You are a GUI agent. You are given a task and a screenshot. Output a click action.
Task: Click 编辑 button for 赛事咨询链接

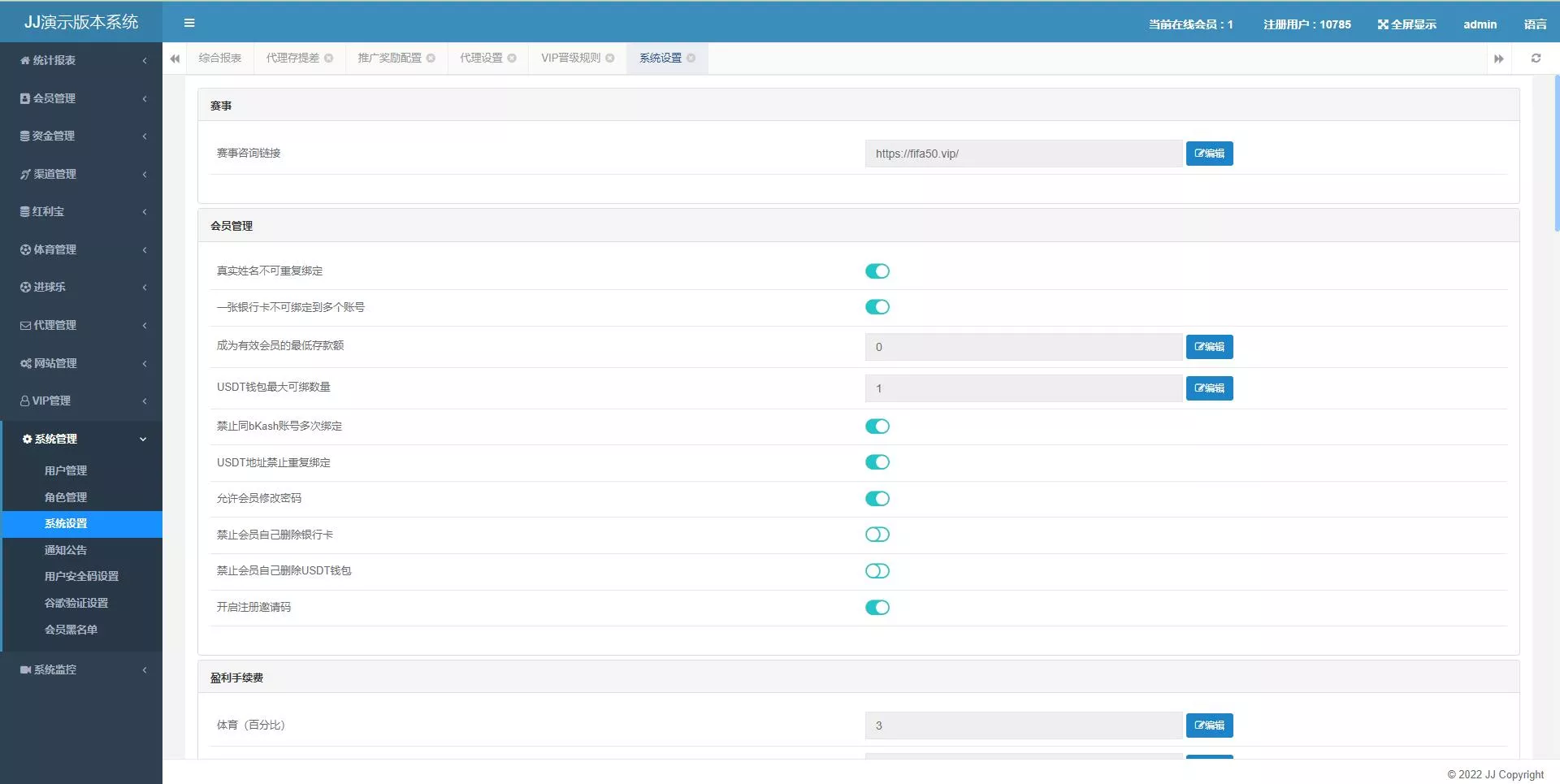click(x=1209, y=154)
